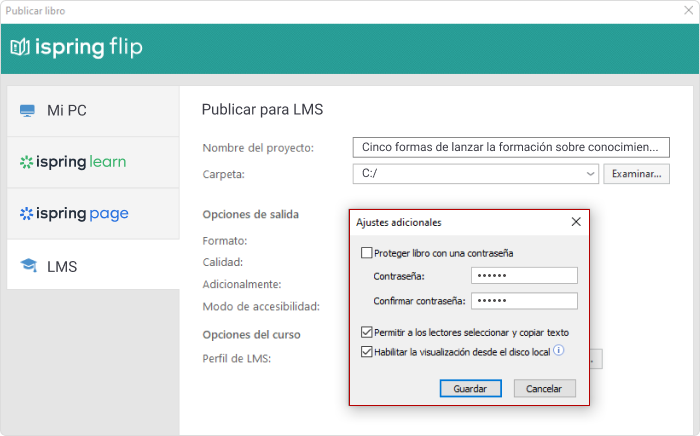The image size is (700, 436).
Task: Close the Ajustes adicionales dialog
Action: [x=576, y=222]
